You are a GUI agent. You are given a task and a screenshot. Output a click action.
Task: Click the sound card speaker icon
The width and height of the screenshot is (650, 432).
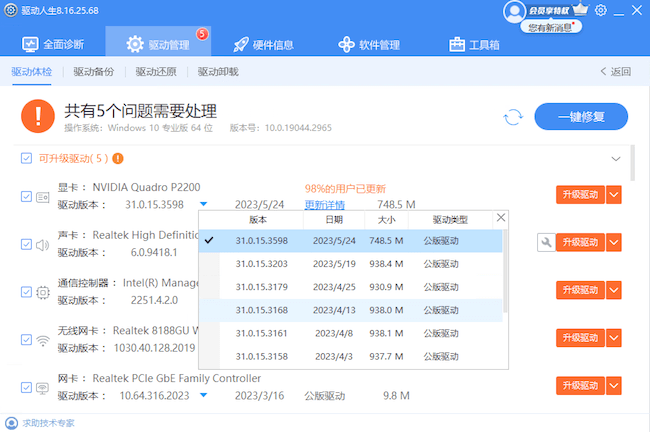(42, 245)
